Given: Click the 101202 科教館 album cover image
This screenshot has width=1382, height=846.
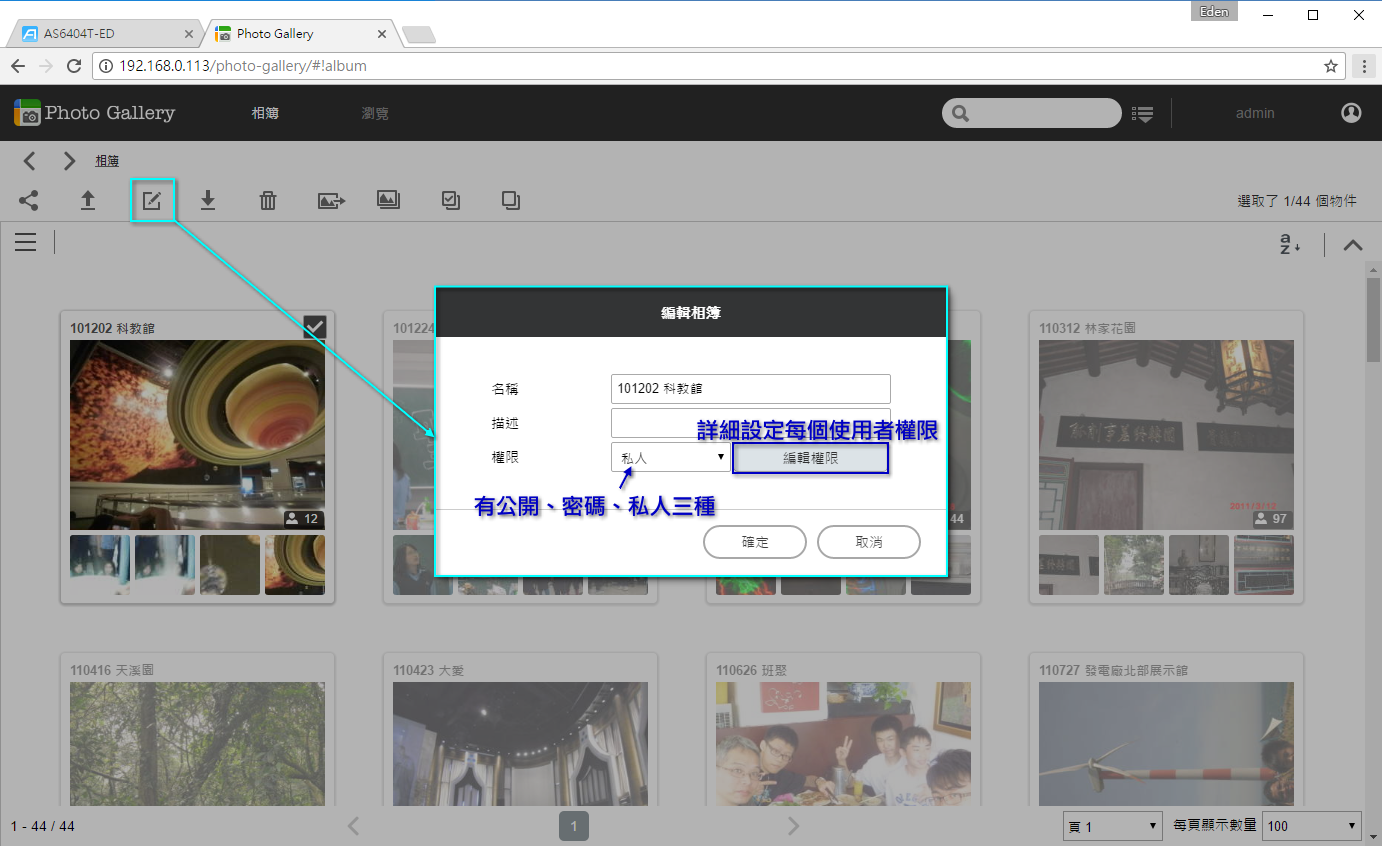Looking at the screenshot, I should 197,435.
